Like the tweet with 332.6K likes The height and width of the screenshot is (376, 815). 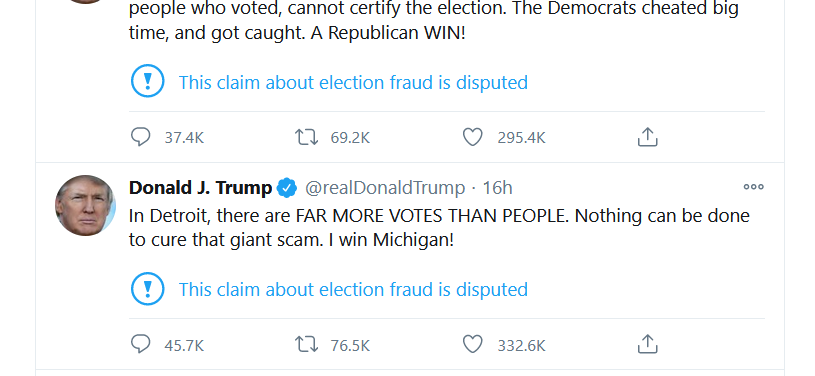tap(472, 344)
